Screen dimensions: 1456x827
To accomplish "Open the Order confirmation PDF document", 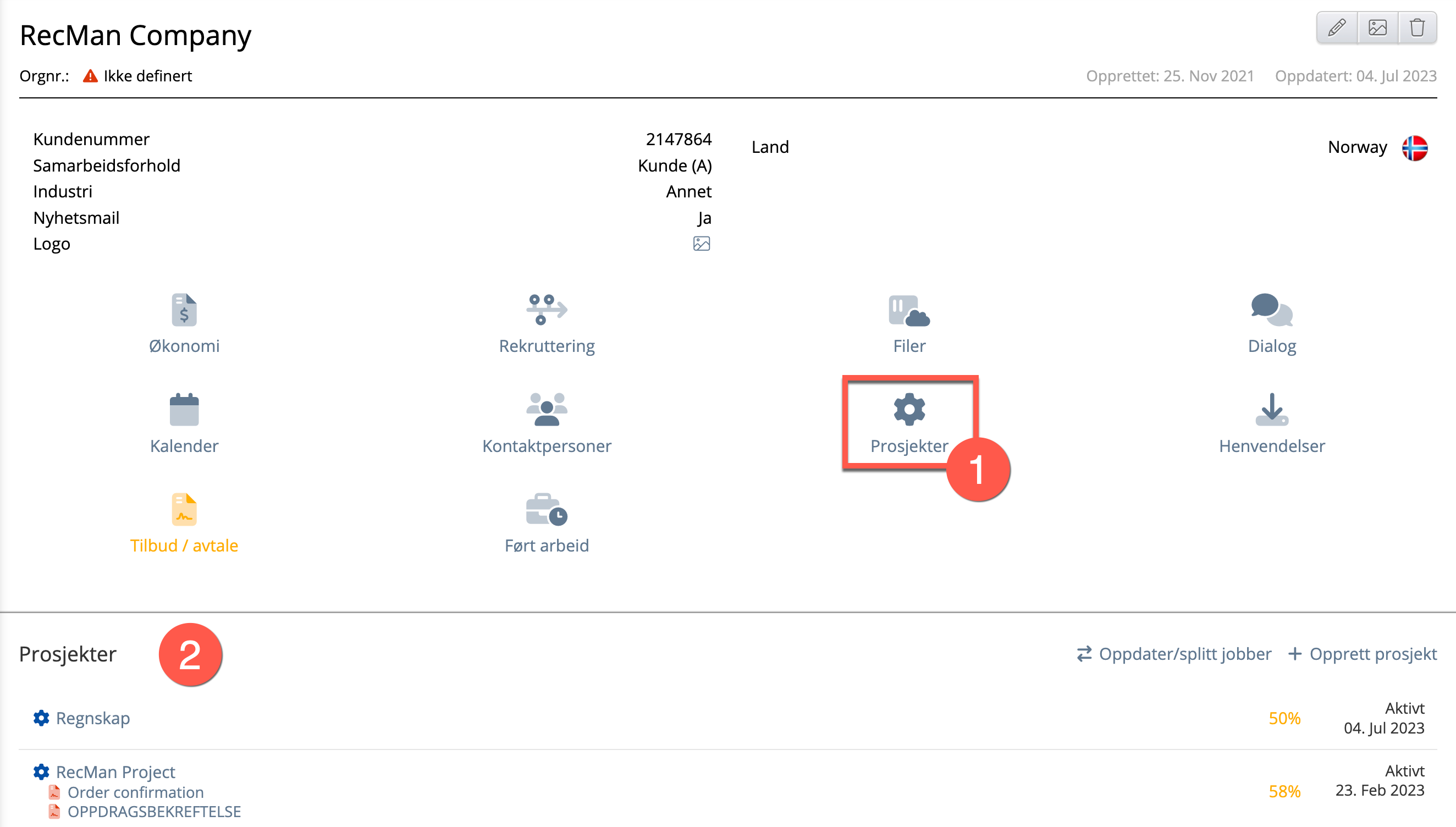I will (x=135, y=792).
